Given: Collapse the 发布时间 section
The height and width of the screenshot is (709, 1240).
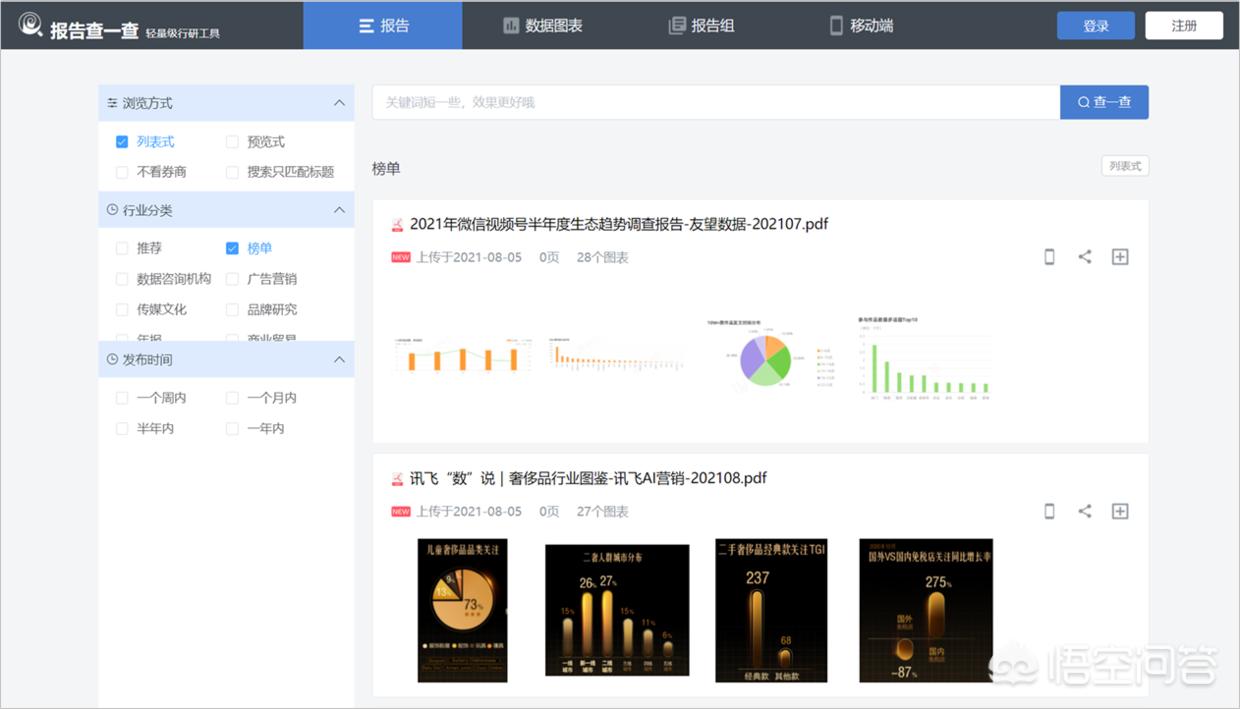Looking at the screenshot, I should 339,359.
